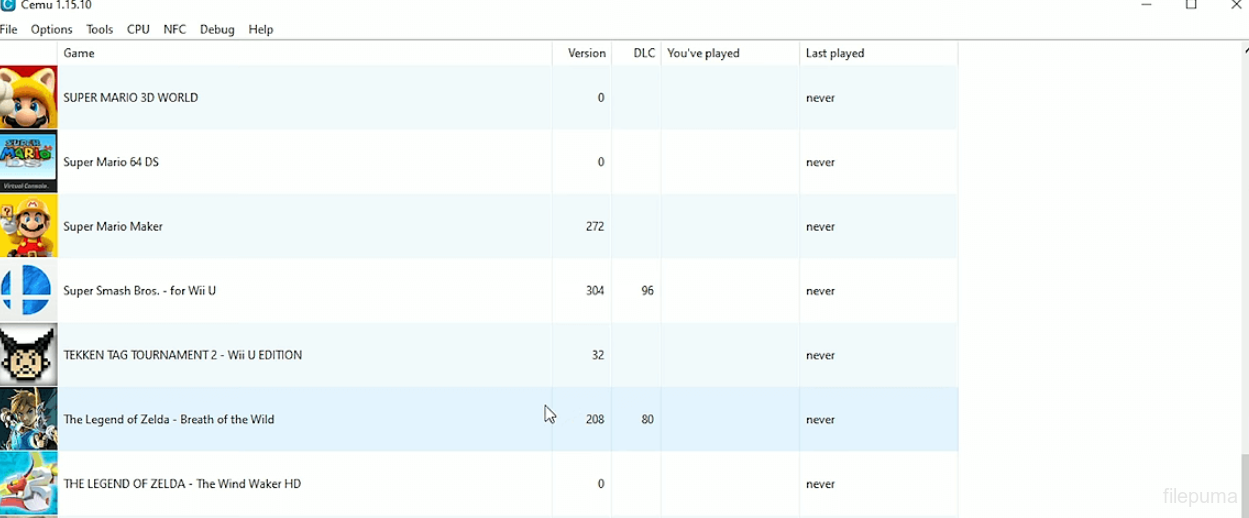The image size is (1249, 518).
Task: Click DLC value 80 for Breath of the Wild
Action: 648,420
